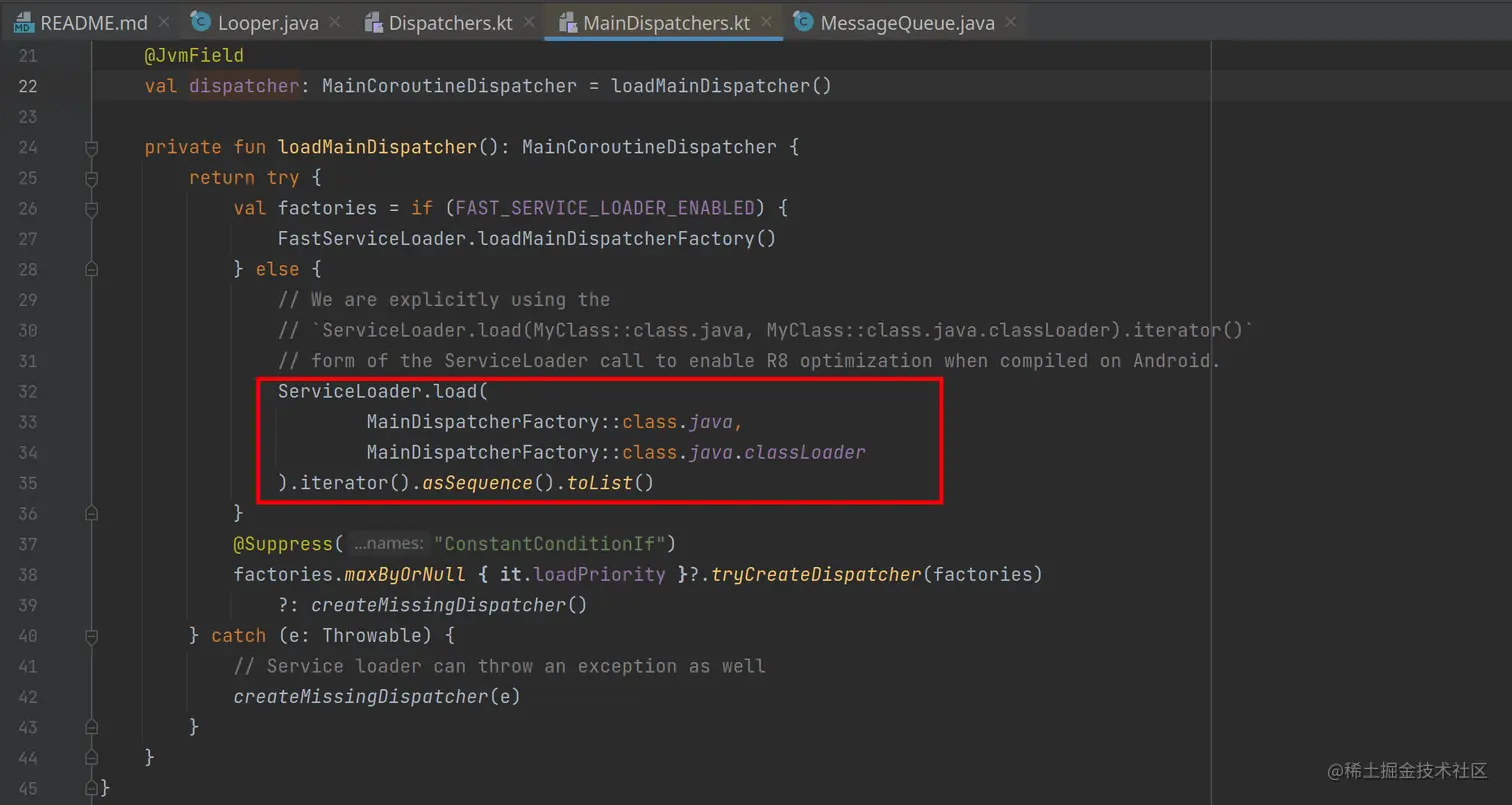Click line number 38 in the gutter

pyautogui.click(x=27, y=574)
